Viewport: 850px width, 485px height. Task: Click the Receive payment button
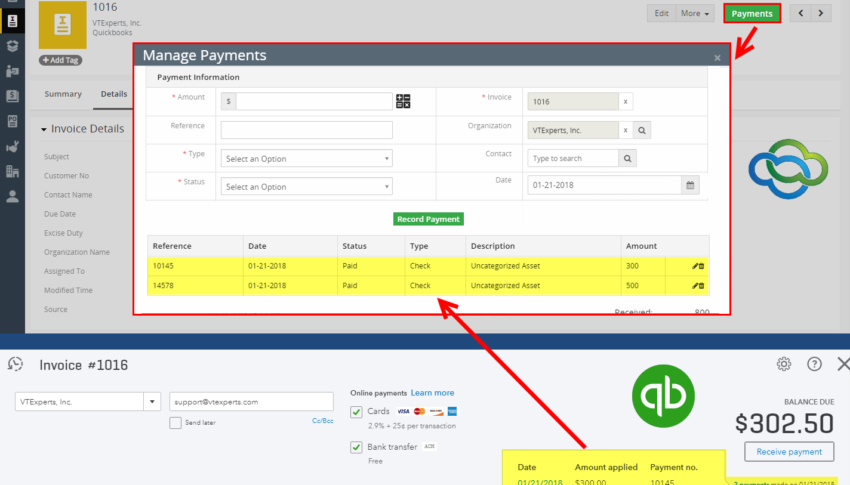789,451
